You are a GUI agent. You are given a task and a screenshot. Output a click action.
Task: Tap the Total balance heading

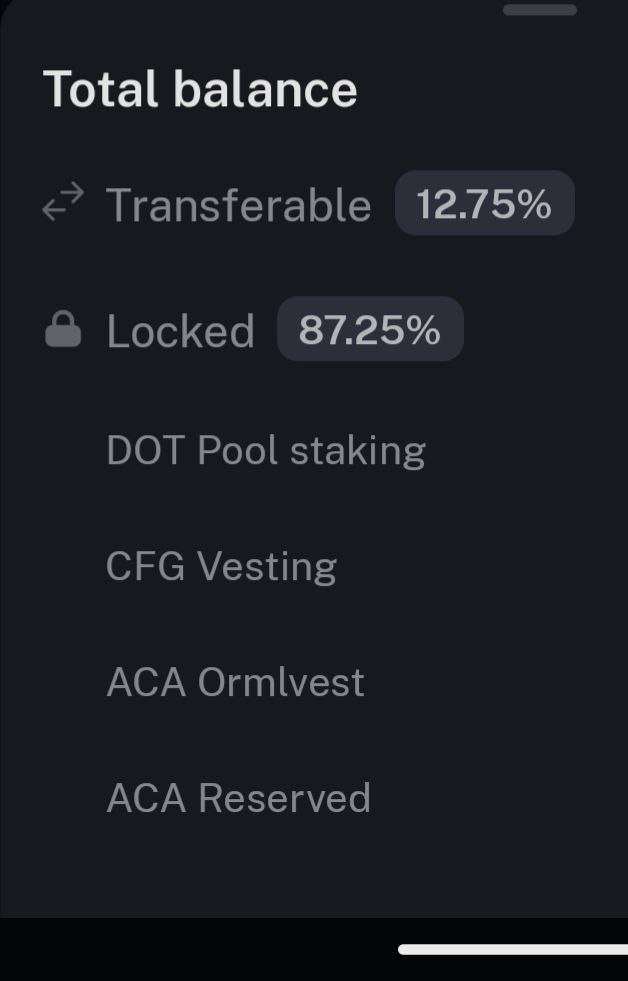(200, 89)
